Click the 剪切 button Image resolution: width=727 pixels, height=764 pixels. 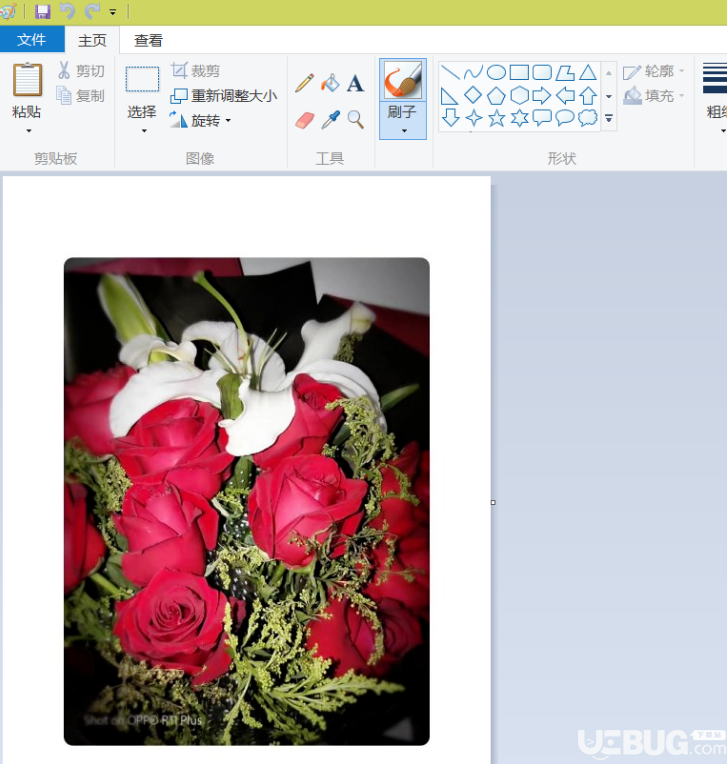point(81,71)
